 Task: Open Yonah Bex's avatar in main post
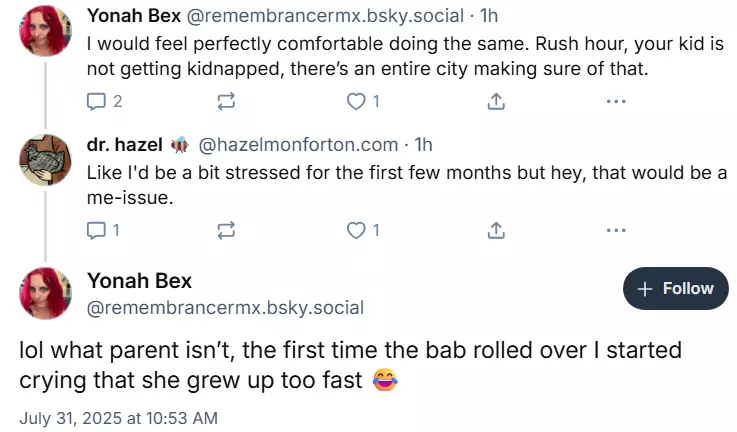click(45, 293)
